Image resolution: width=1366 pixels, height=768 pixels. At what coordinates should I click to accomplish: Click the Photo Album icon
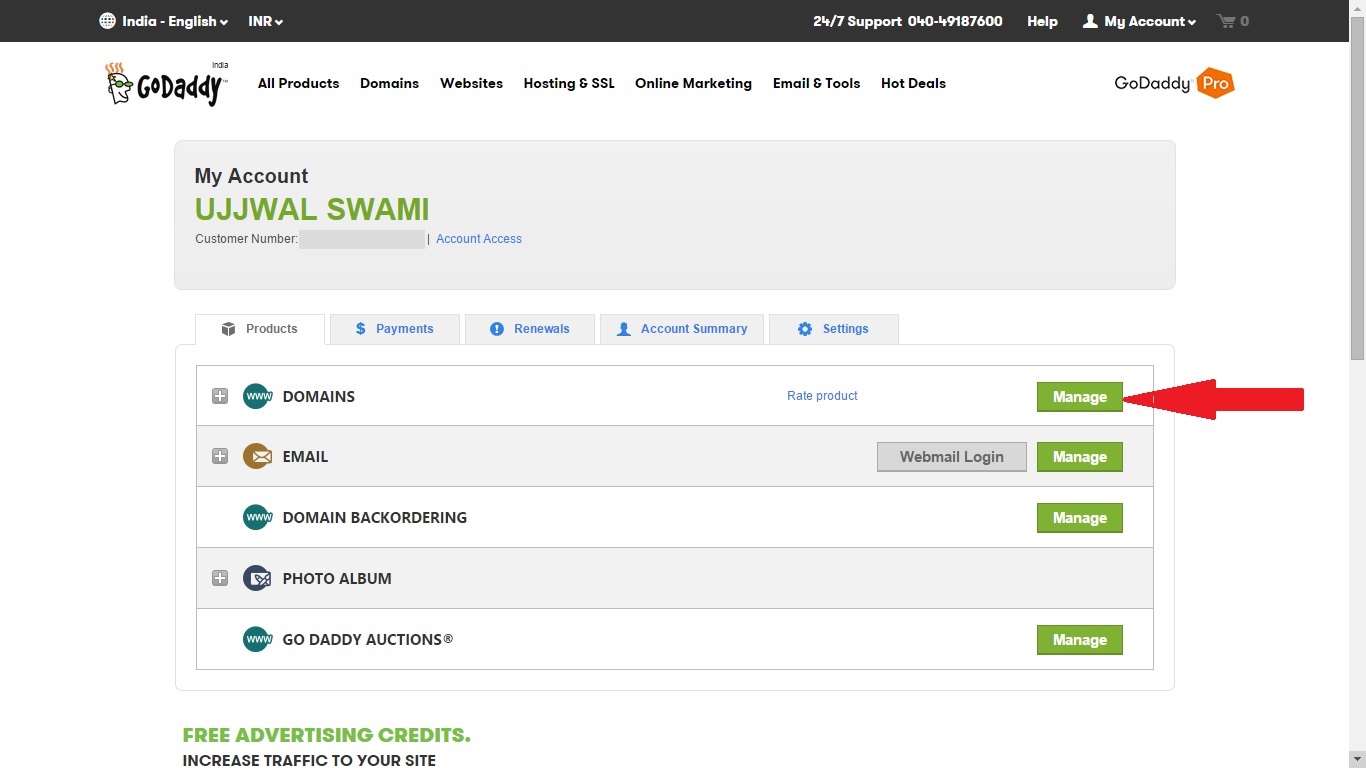258,578
